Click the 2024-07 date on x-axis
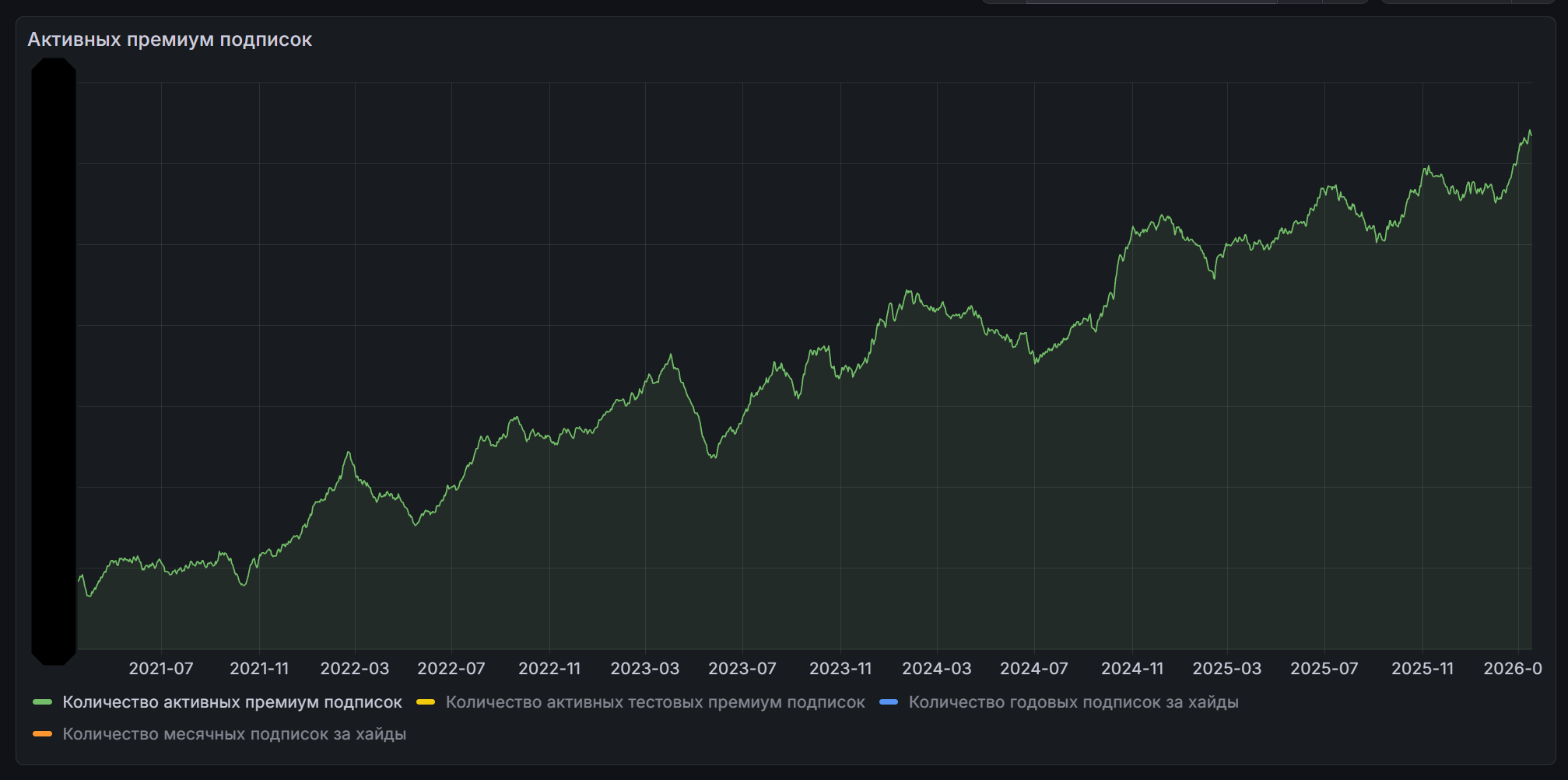The width and height of the screenshot is (1568, 780). tap(1034, 669)
